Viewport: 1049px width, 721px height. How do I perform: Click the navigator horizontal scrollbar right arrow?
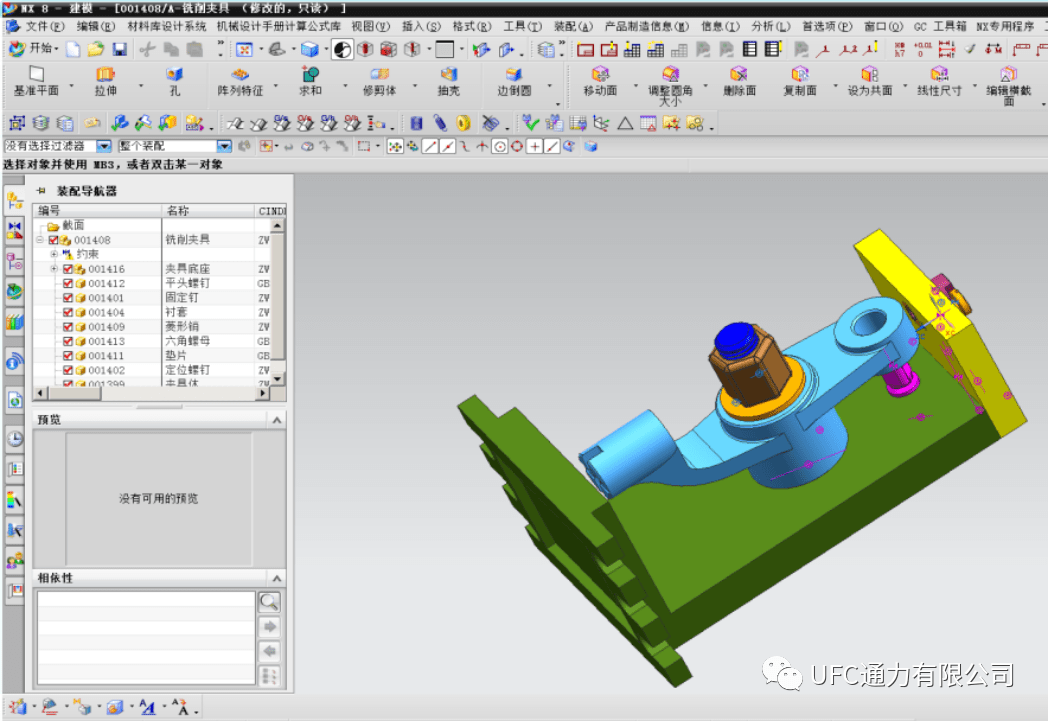pos(265,394)
